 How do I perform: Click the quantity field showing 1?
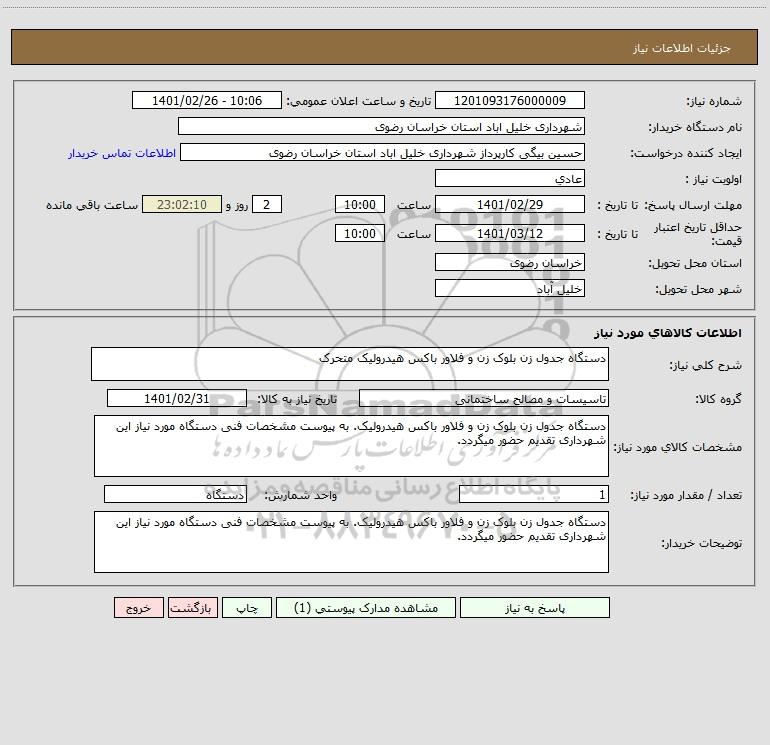pyautogui.click(x=534, y=494)
